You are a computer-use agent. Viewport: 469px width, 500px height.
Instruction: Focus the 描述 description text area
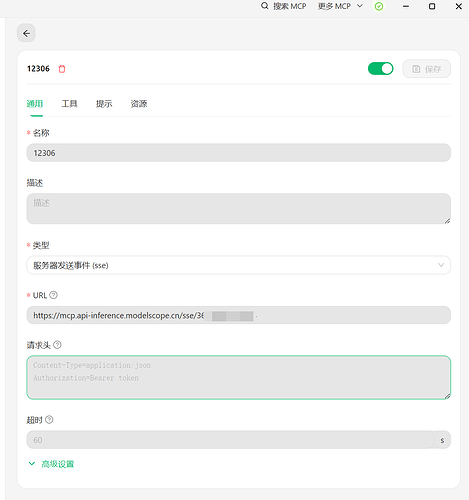pyautogui.click(x=239, y=209)
